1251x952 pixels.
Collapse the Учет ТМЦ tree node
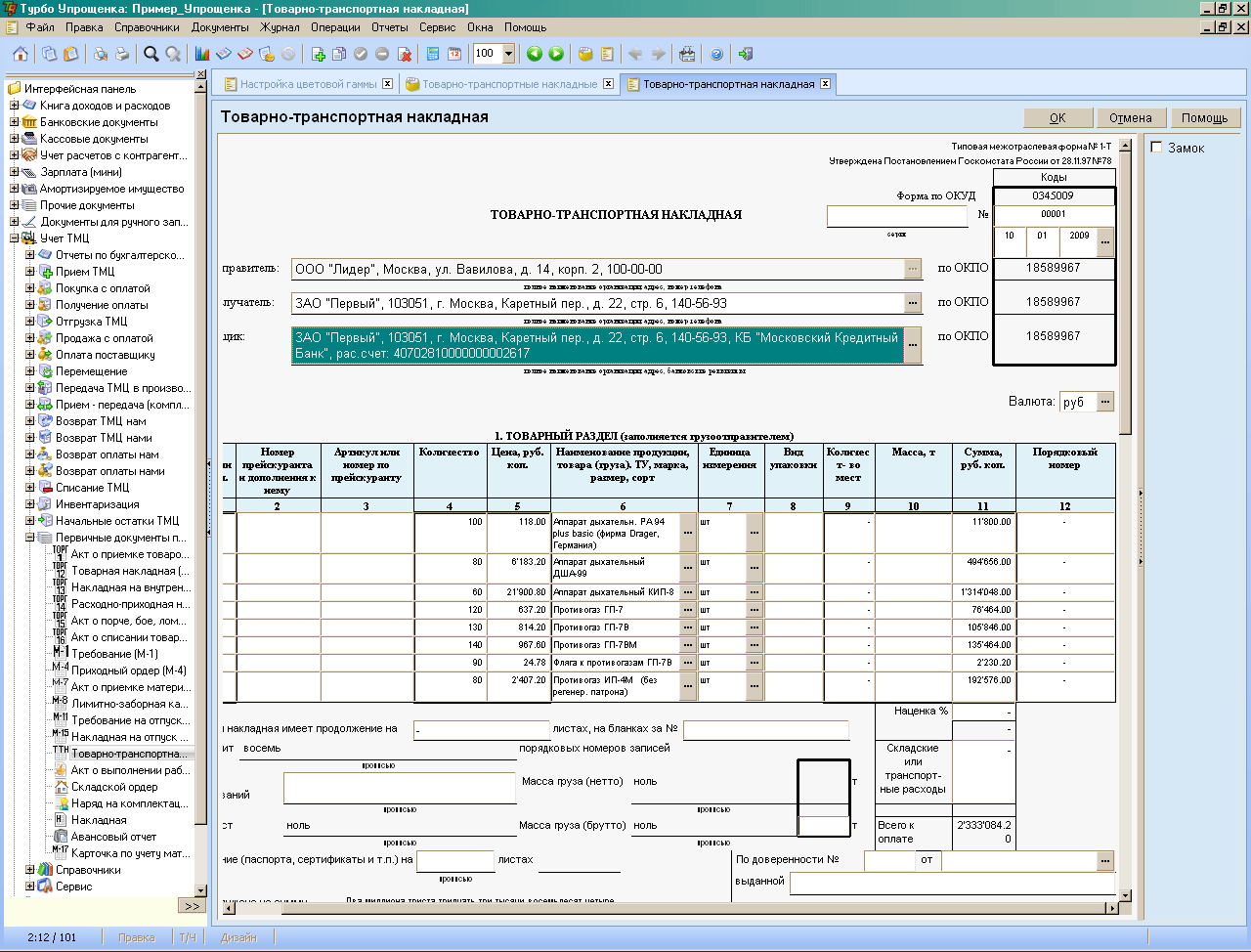14,238
